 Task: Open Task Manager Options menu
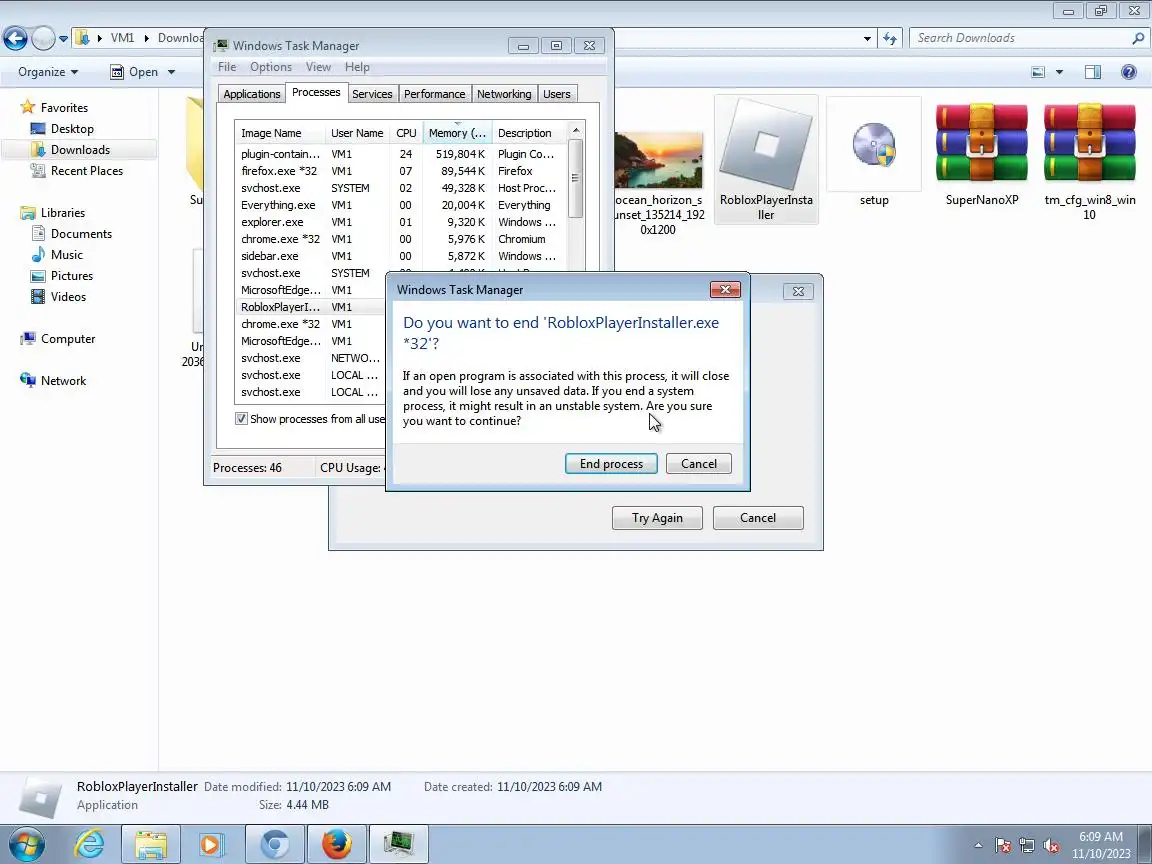tap(270, 67)
